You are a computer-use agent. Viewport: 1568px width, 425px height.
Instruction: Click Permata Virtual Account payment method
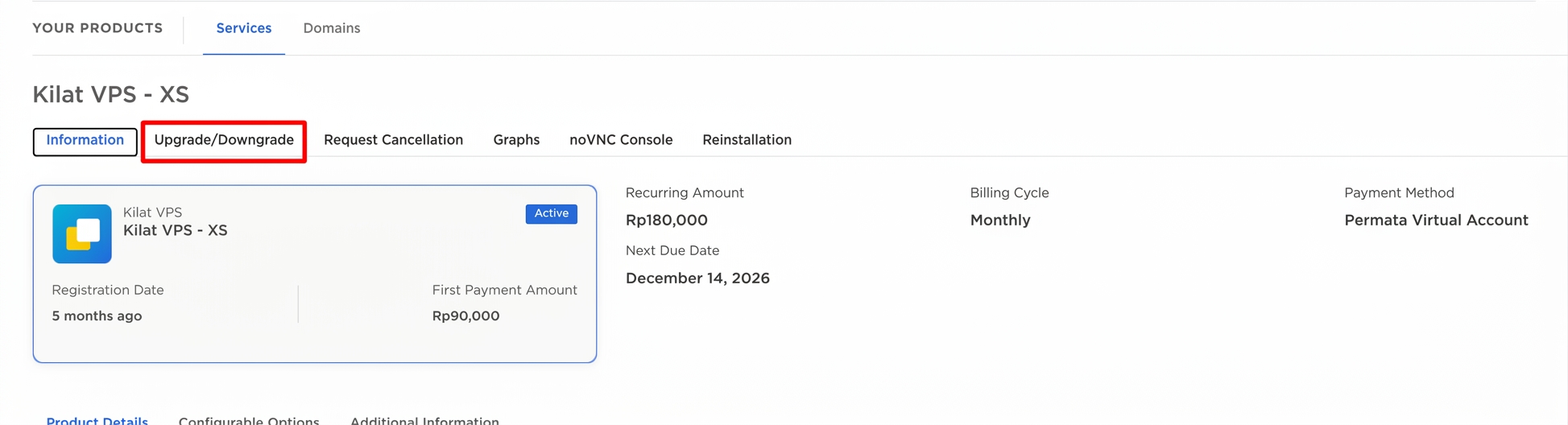click(x=1436, y=220)
